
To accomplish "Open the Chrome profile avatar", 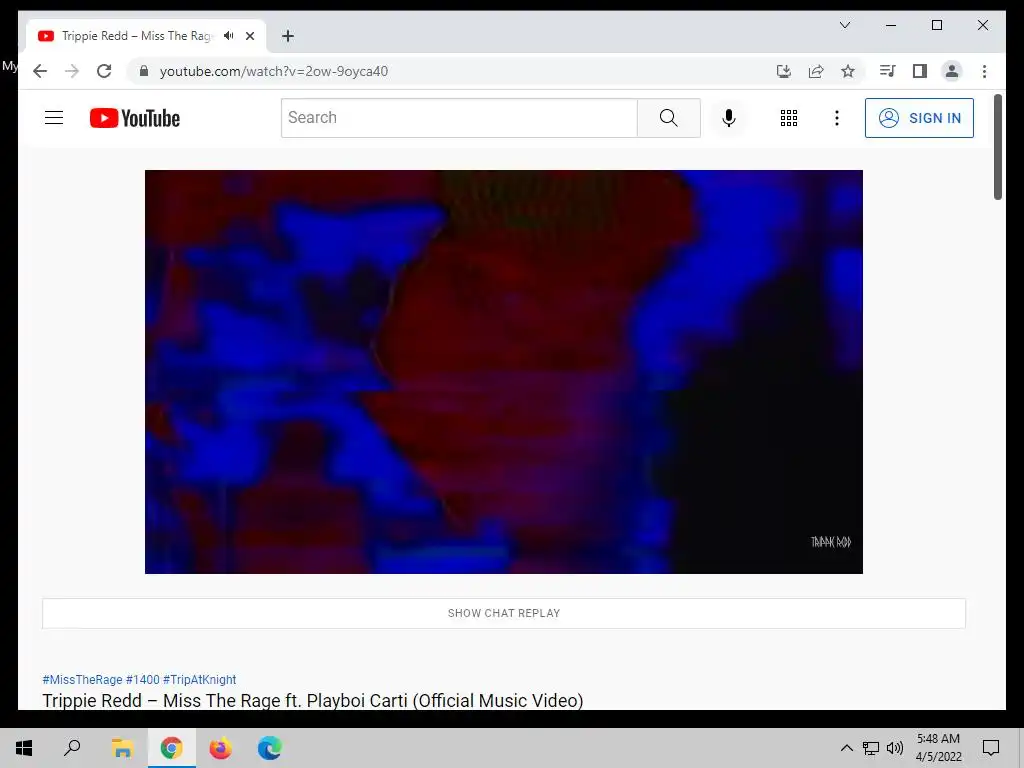I will [952, 71].
